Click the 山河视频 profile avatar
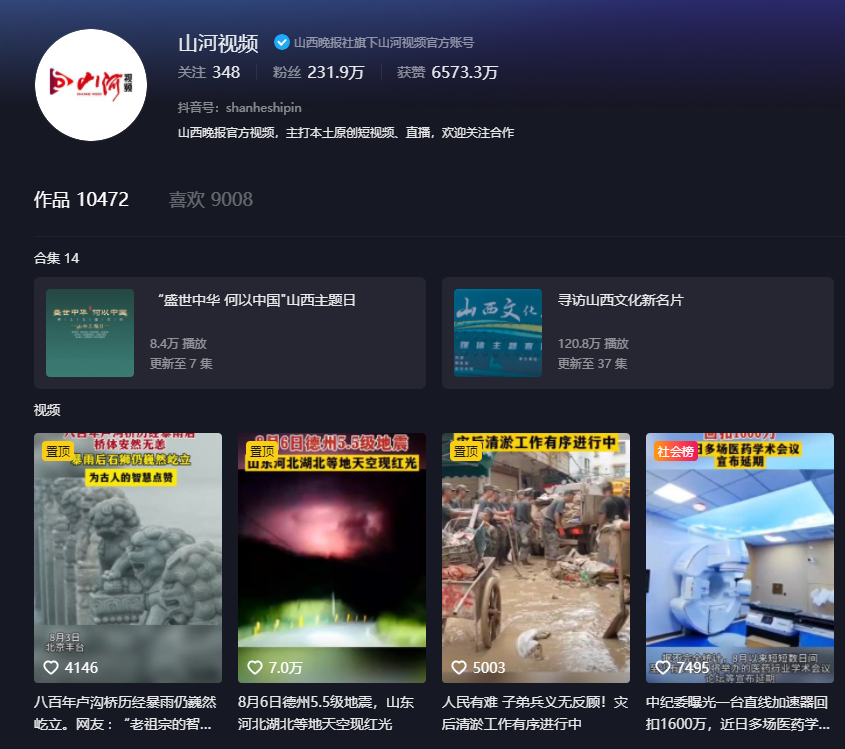The image size is (845, 749). click(91, 85)
